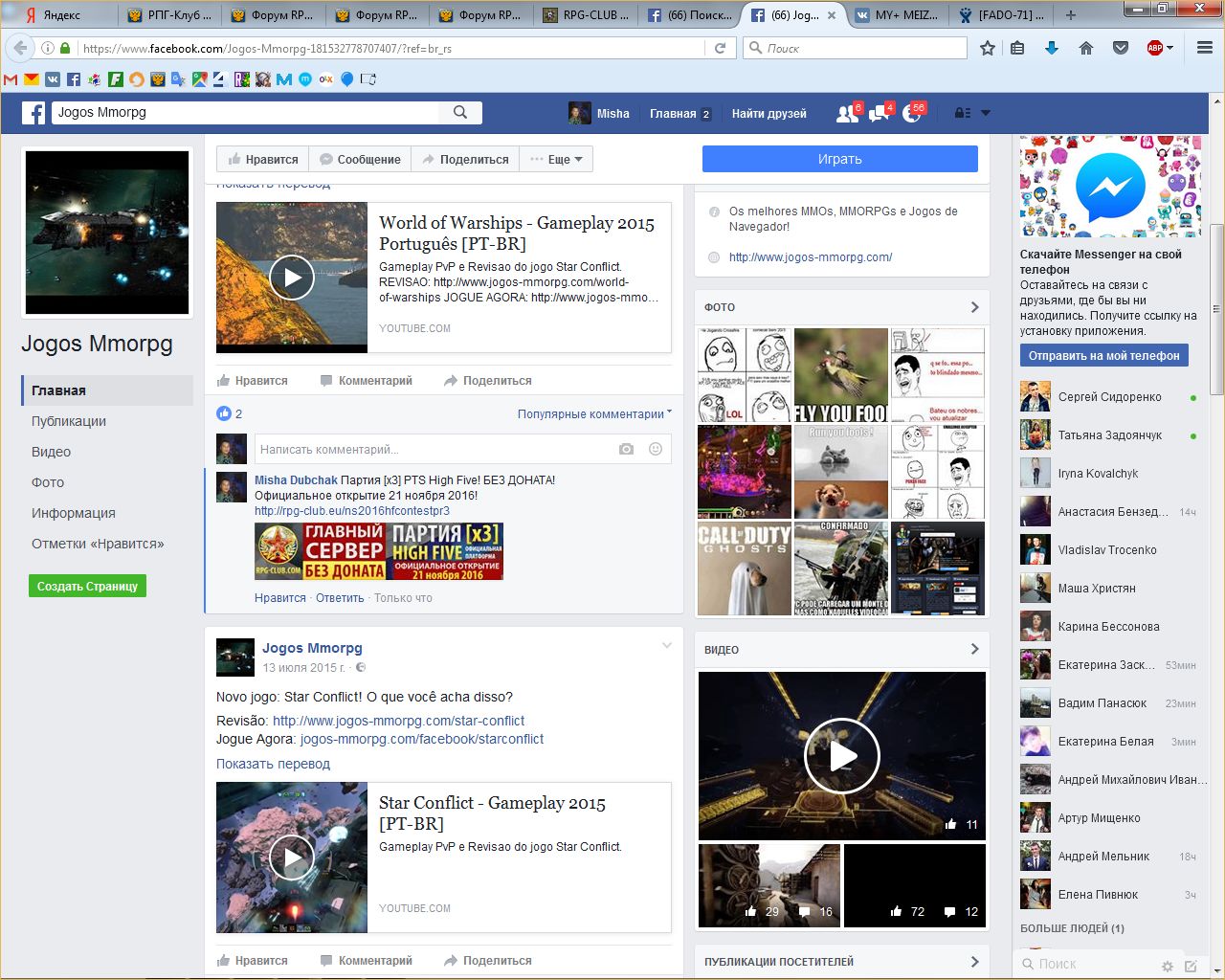
Task: Open the emoji picker in the comment box
Action: (x=656, y=449)
